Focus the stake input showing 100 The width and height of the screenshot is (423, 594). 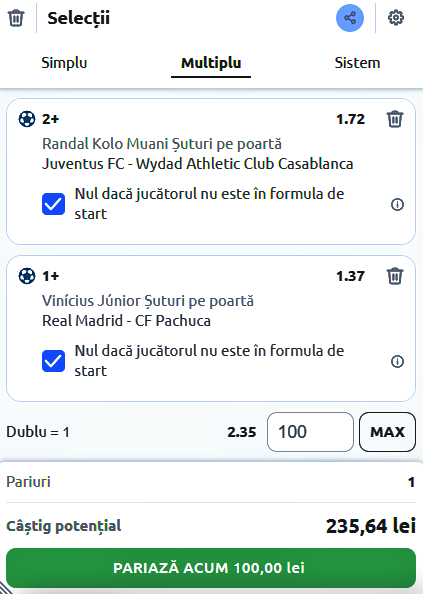(x=310, y=432)
